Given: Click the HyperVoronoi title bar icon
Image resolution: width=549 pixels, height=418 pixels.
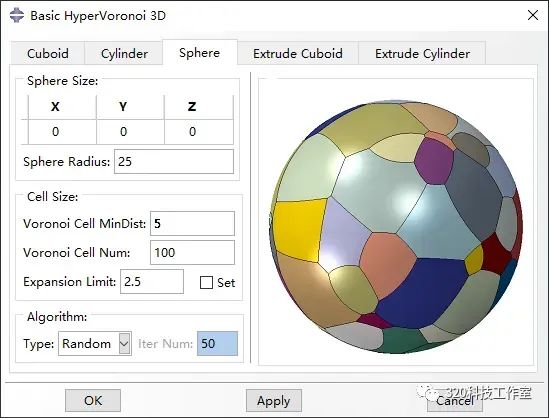Looking at the screenshot, I should tap(16, 15).
